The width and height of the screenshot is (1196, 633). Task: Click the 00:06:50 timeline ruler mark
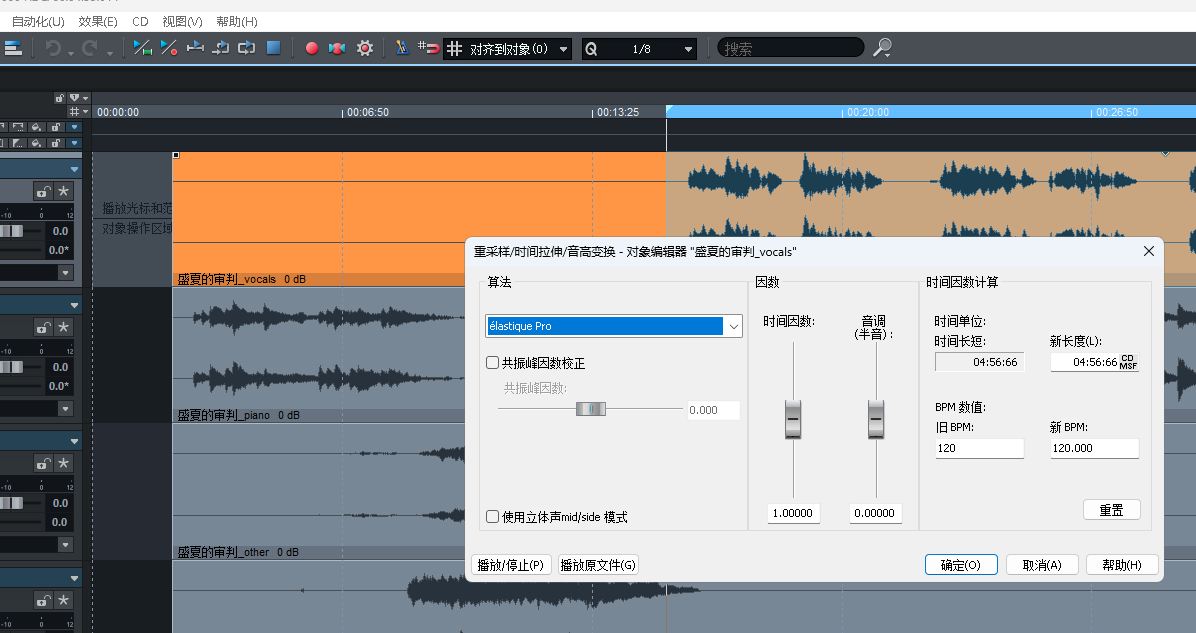[368, 112]
